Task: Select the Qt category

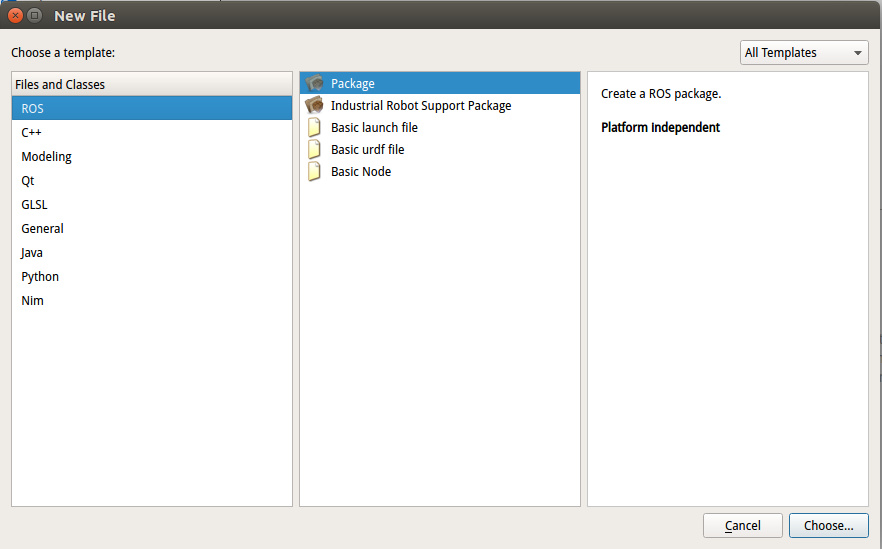Action: [x=152, y=181]
